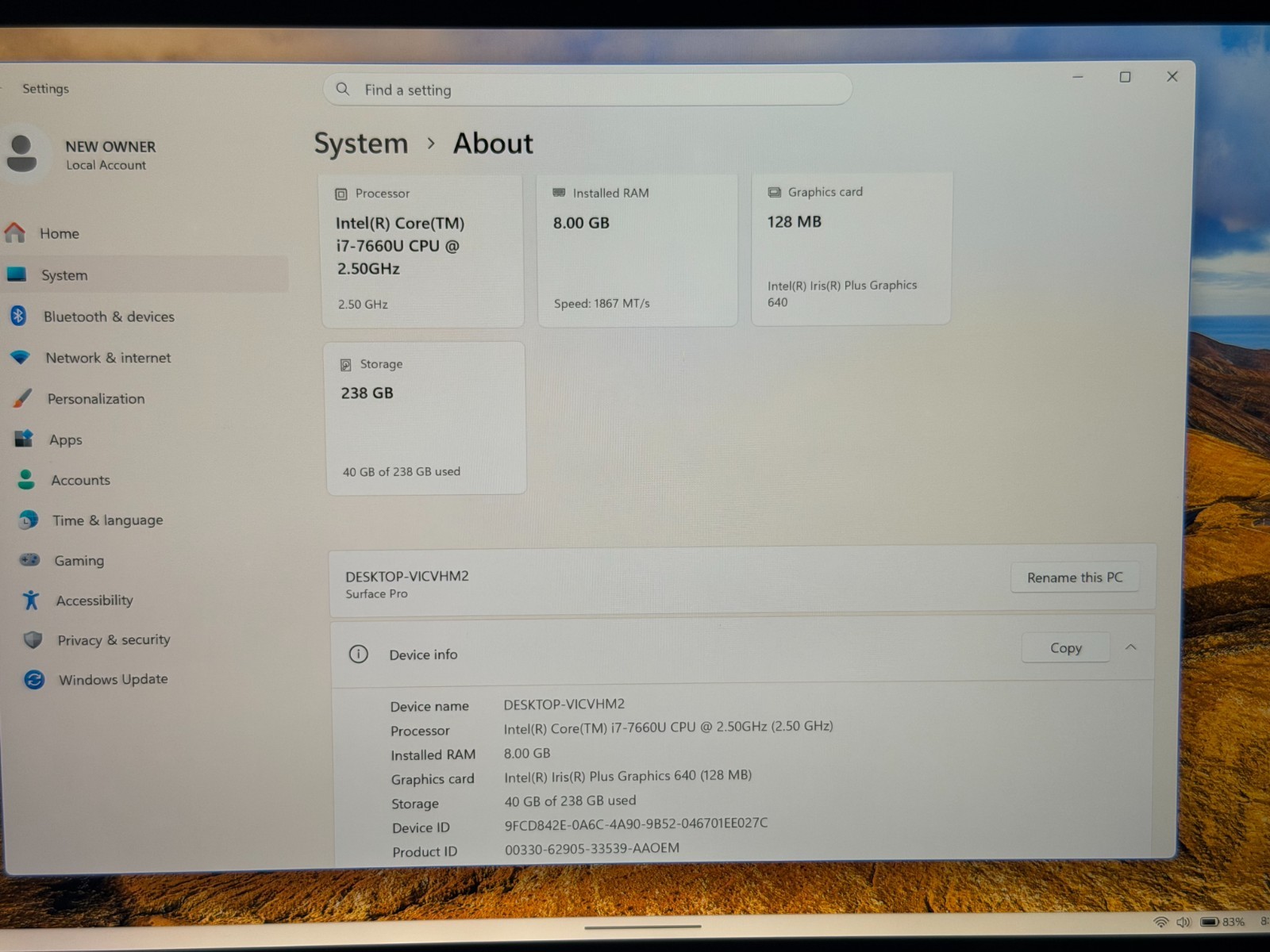This screenshot has height=952, width=1270.
Task: Click the 83% battery percentage text
Action: tap(1233, 922)
